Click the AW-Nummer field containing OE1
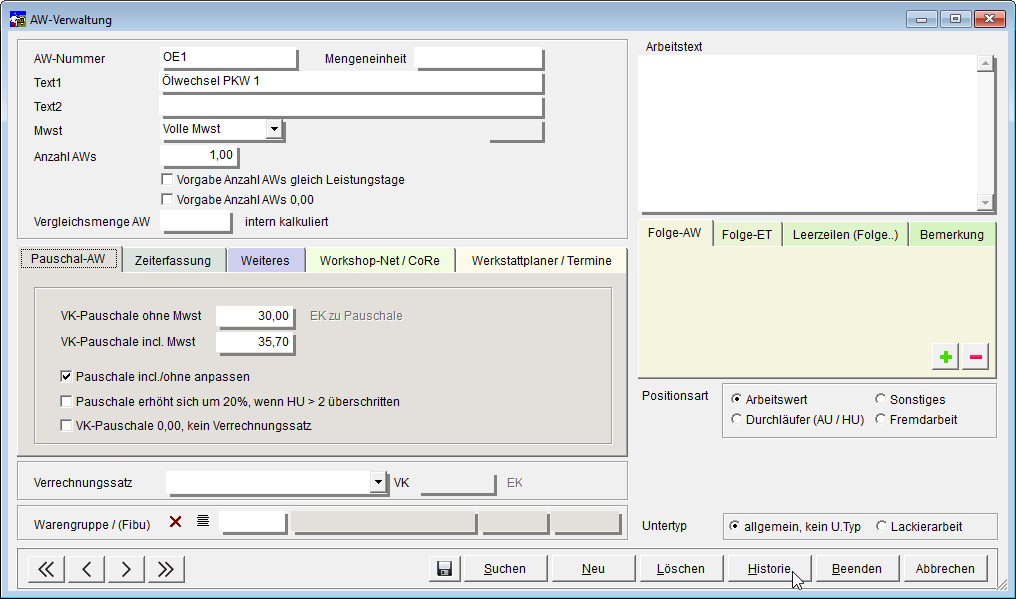This screenshot has height=599, width=1016. 228,58
